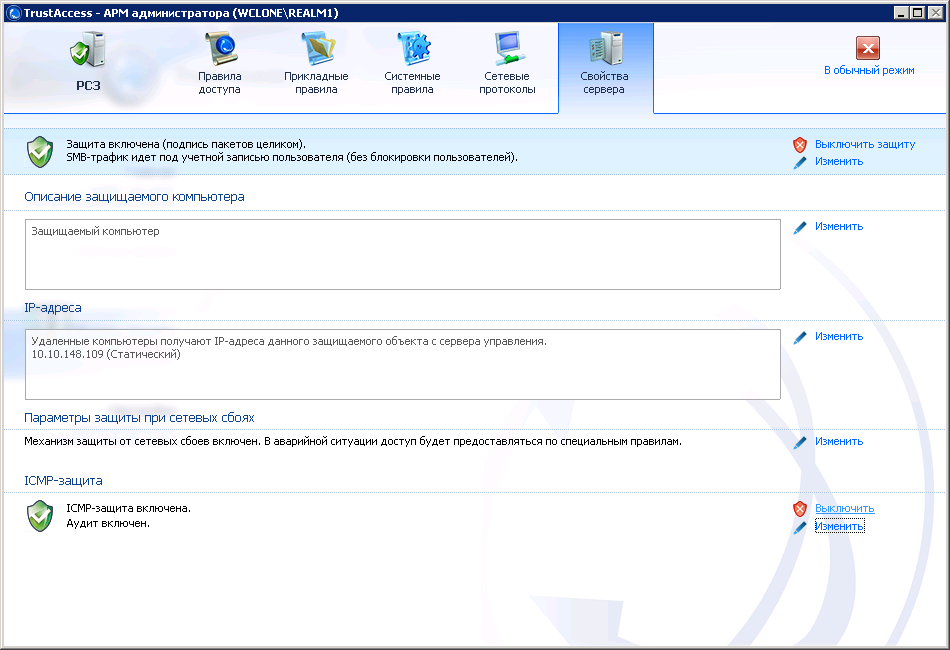Click the Описание защищаемого компьютера heading

[135, 197]
